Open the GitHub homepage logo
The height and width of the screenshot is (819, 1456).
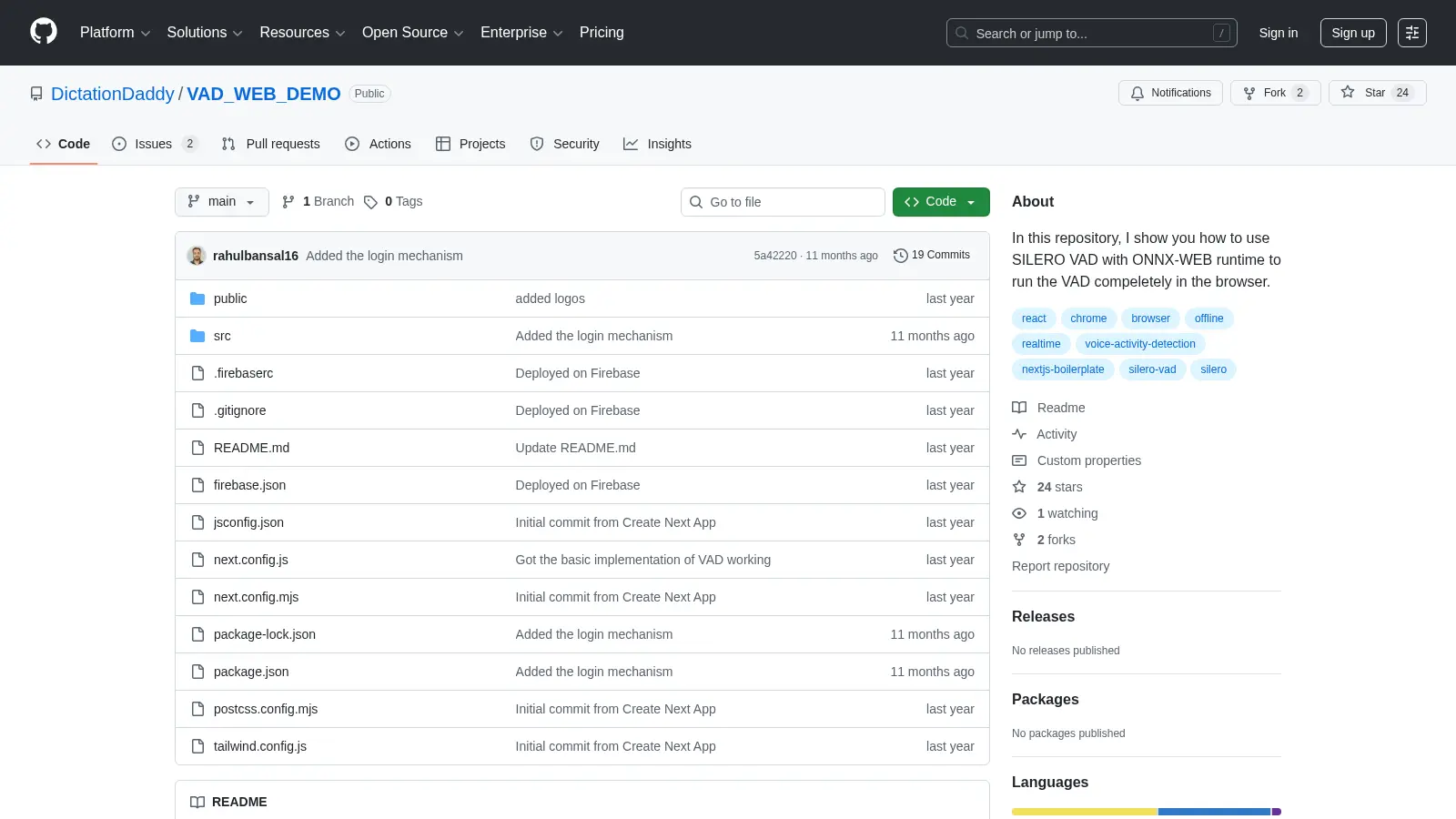pyautogui.click(x=44, y=32)
